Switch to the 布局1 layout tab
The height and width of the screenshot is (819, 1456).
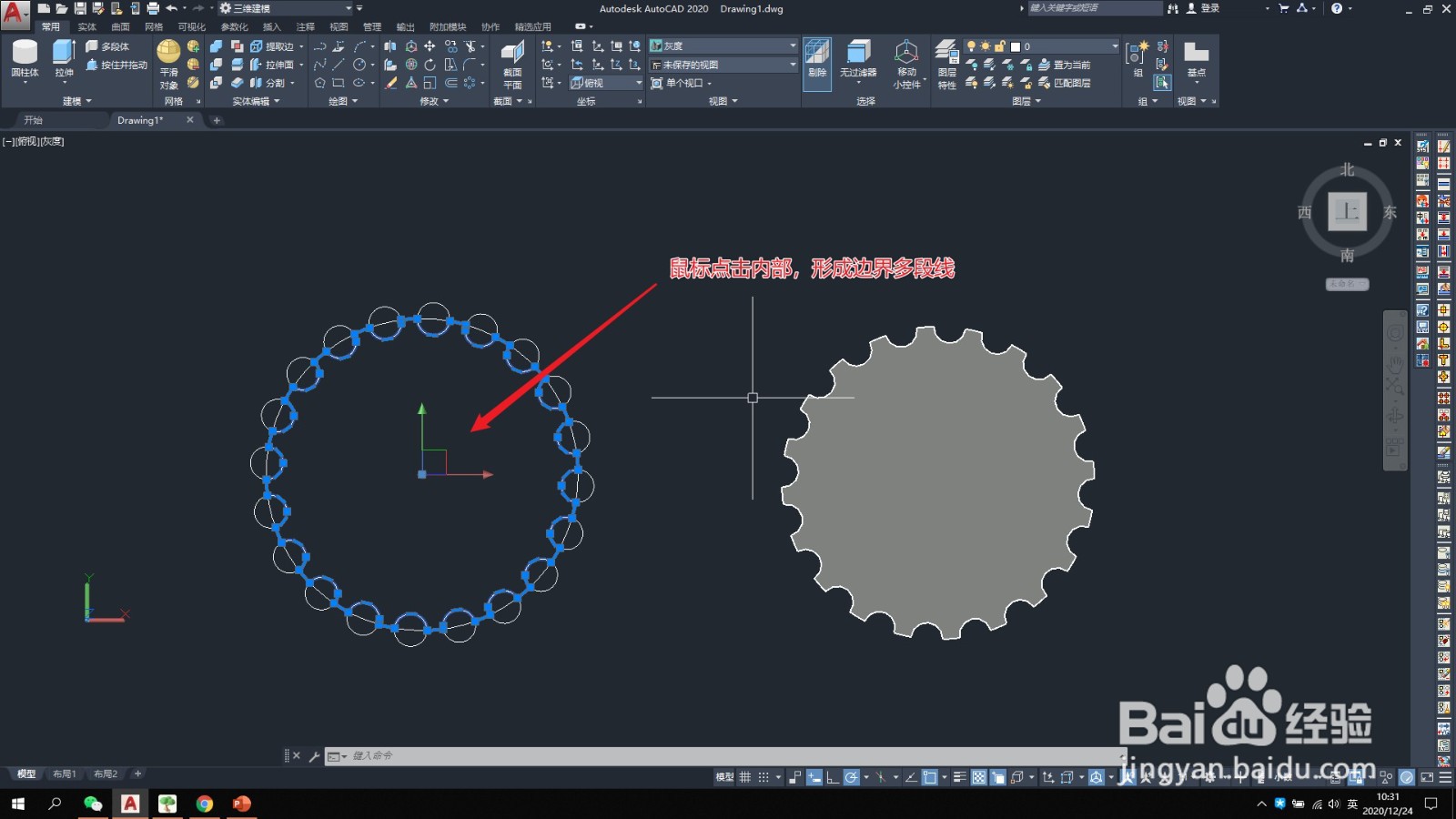pos(64,773)
